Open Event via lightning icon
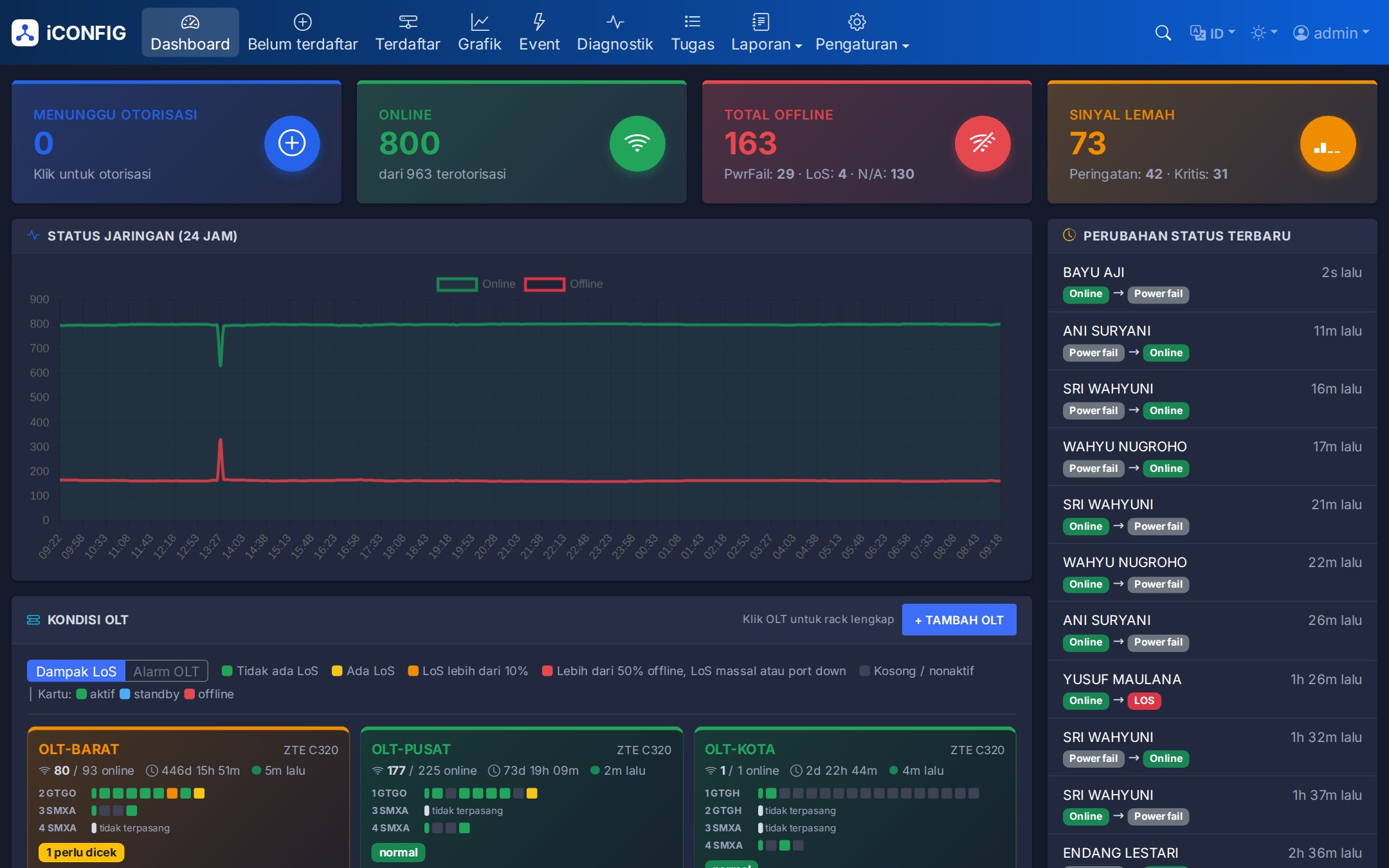Screen dimensions: 1389x868 pyautogui.click(x=539, y=22)
